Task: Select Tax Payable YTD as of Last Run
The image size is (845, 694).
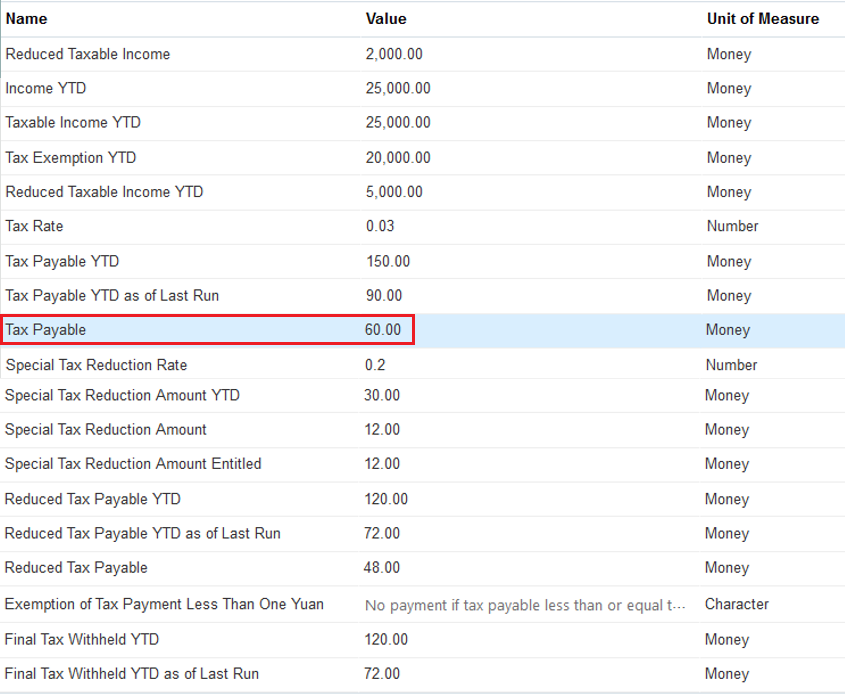Action: (112, 295)
